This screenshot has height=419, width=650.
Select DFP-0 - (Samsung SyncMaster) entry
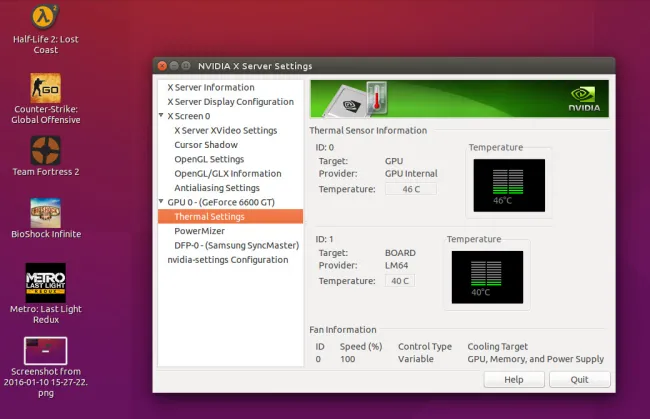point(236,245)
